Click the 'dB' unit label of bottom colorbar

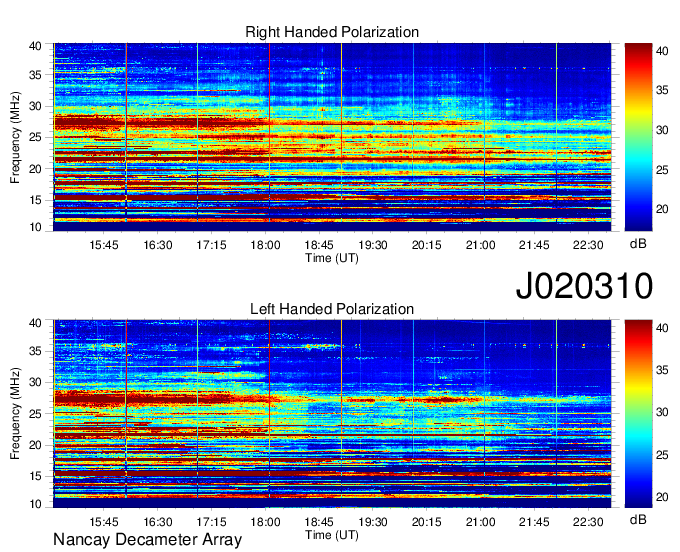point(638,519)
